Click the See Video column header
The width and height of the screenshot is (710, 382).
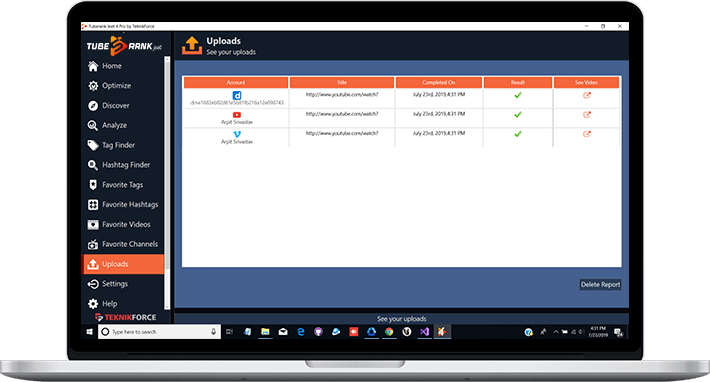click(x=586, y=82)
